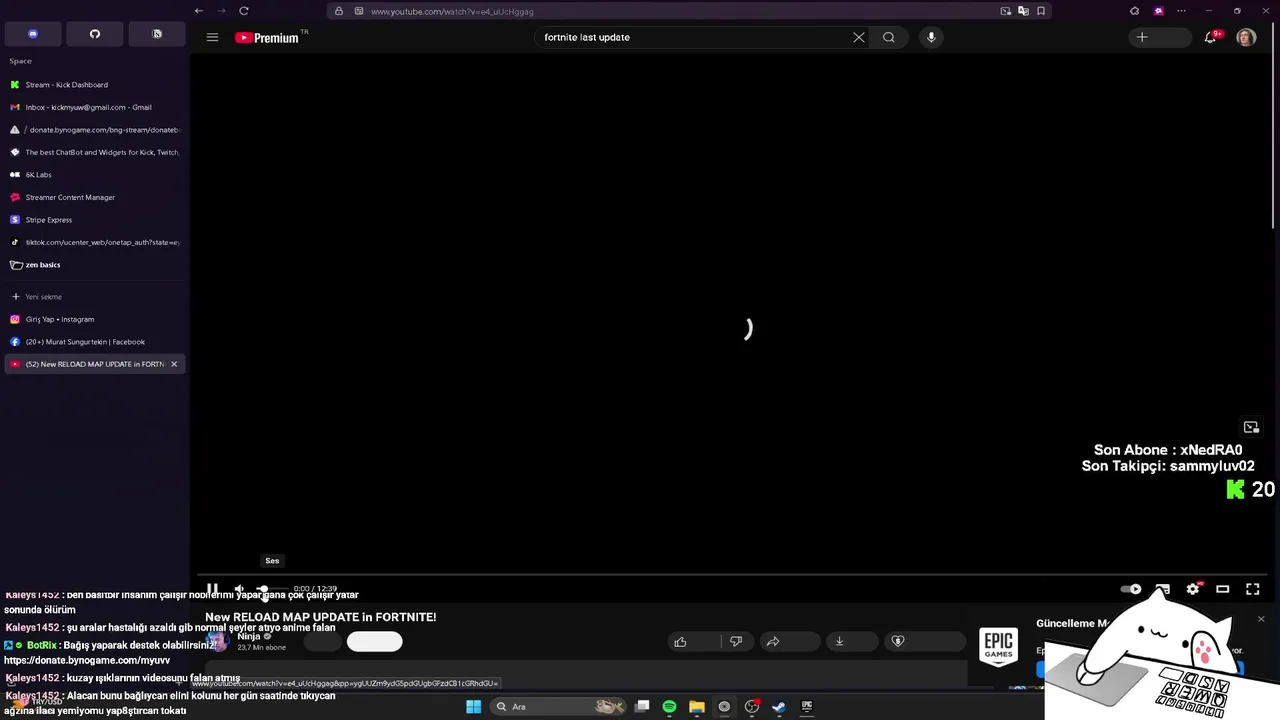Screen dimensions: 1280x720
Task: Open YouTube notifications bell
Action: click(x=1210, y=37)
